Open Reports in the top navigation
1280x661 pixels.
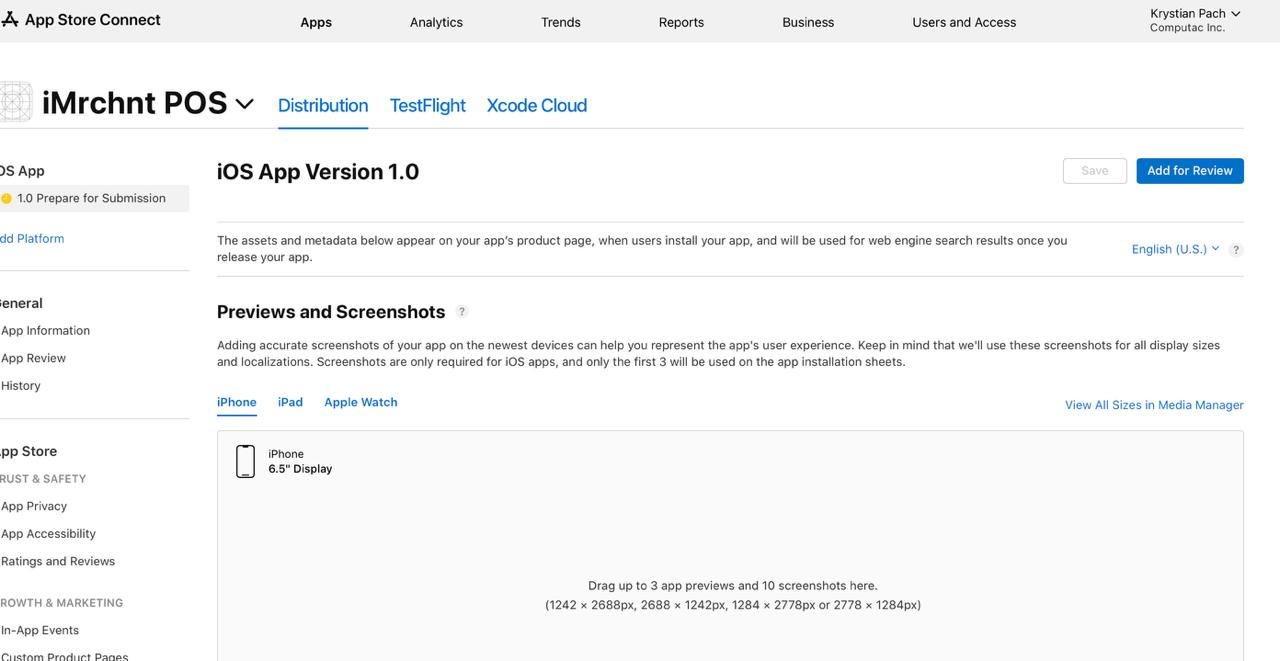[x=681, y=22]
